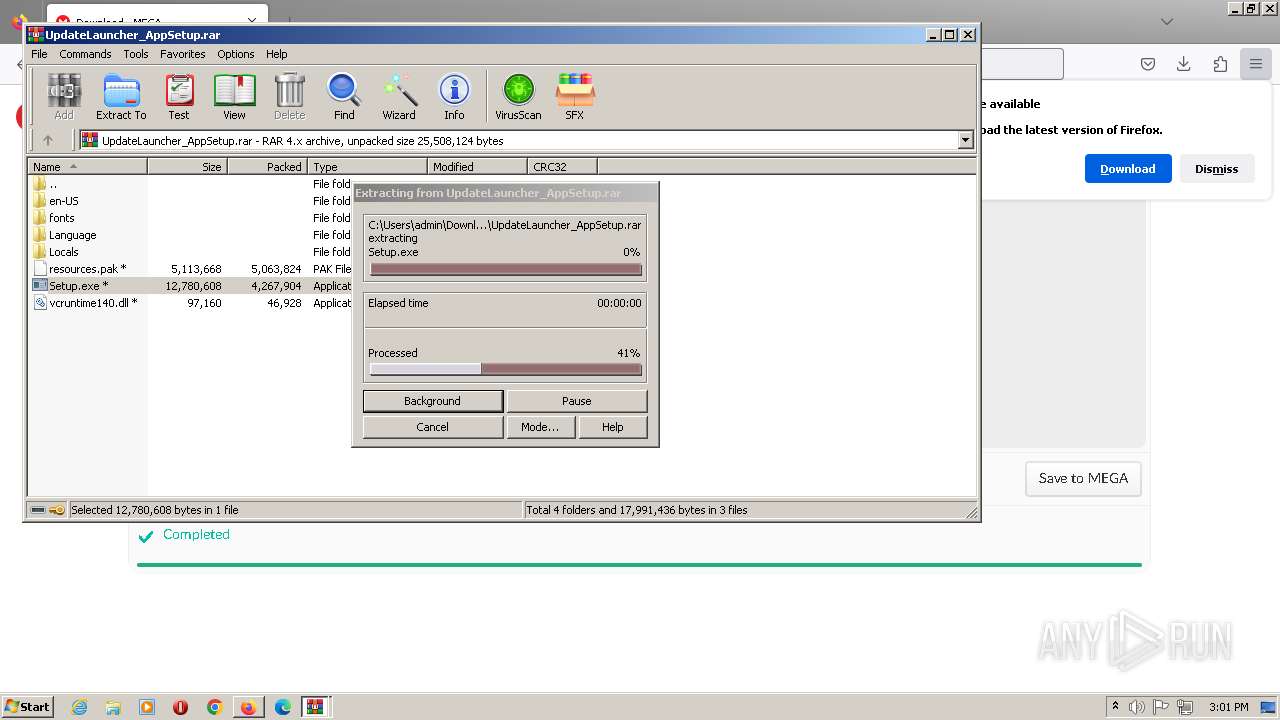Sort by Size column header
The height and width of the screenshot is (720, 1280).
(188, 167)
